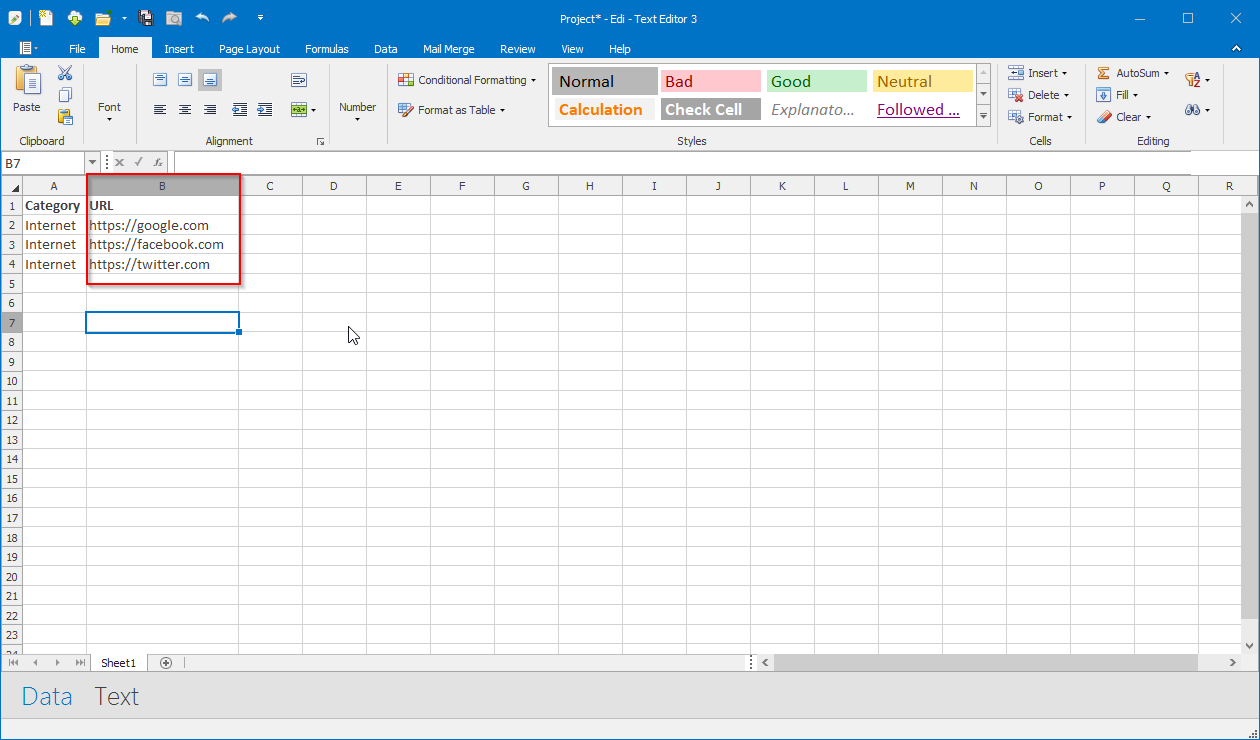Align text to the right
Viewport: 1260px width, 740px height.
[210, 110]
